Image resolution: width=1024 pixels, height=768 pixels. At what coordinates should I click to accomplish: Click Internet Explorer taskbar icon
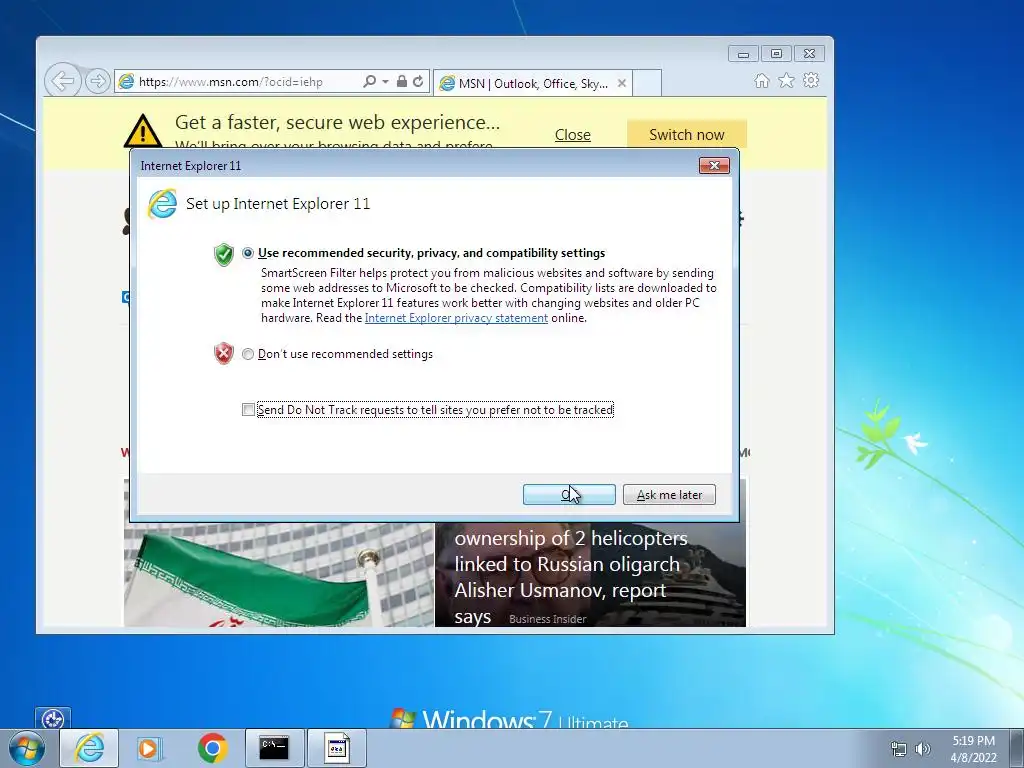tap(89, 748)
